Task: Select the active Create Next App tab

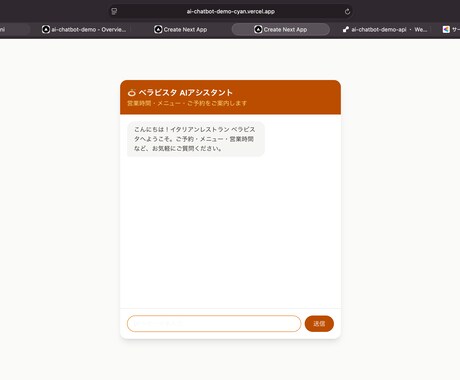Action: [281, 30]
